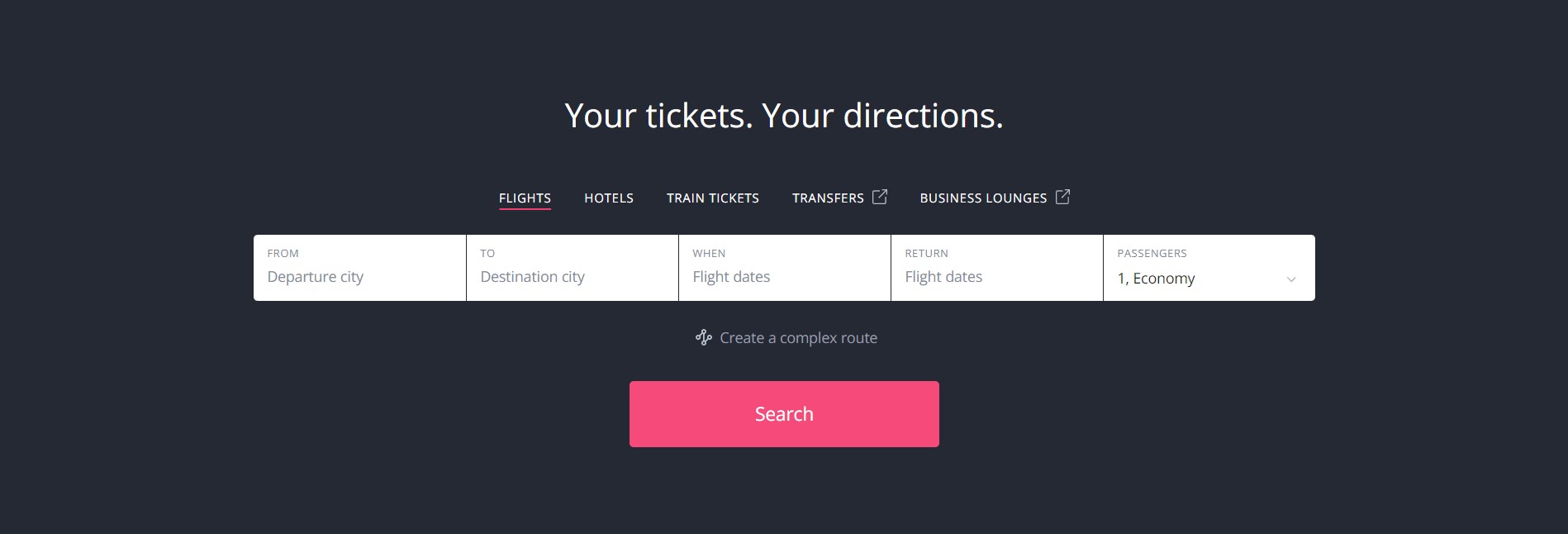This screenshot has height=534, width=1568.
Task: Select the FLIGHTS tab
Action: pyautogui.click(x=525, y=198)
